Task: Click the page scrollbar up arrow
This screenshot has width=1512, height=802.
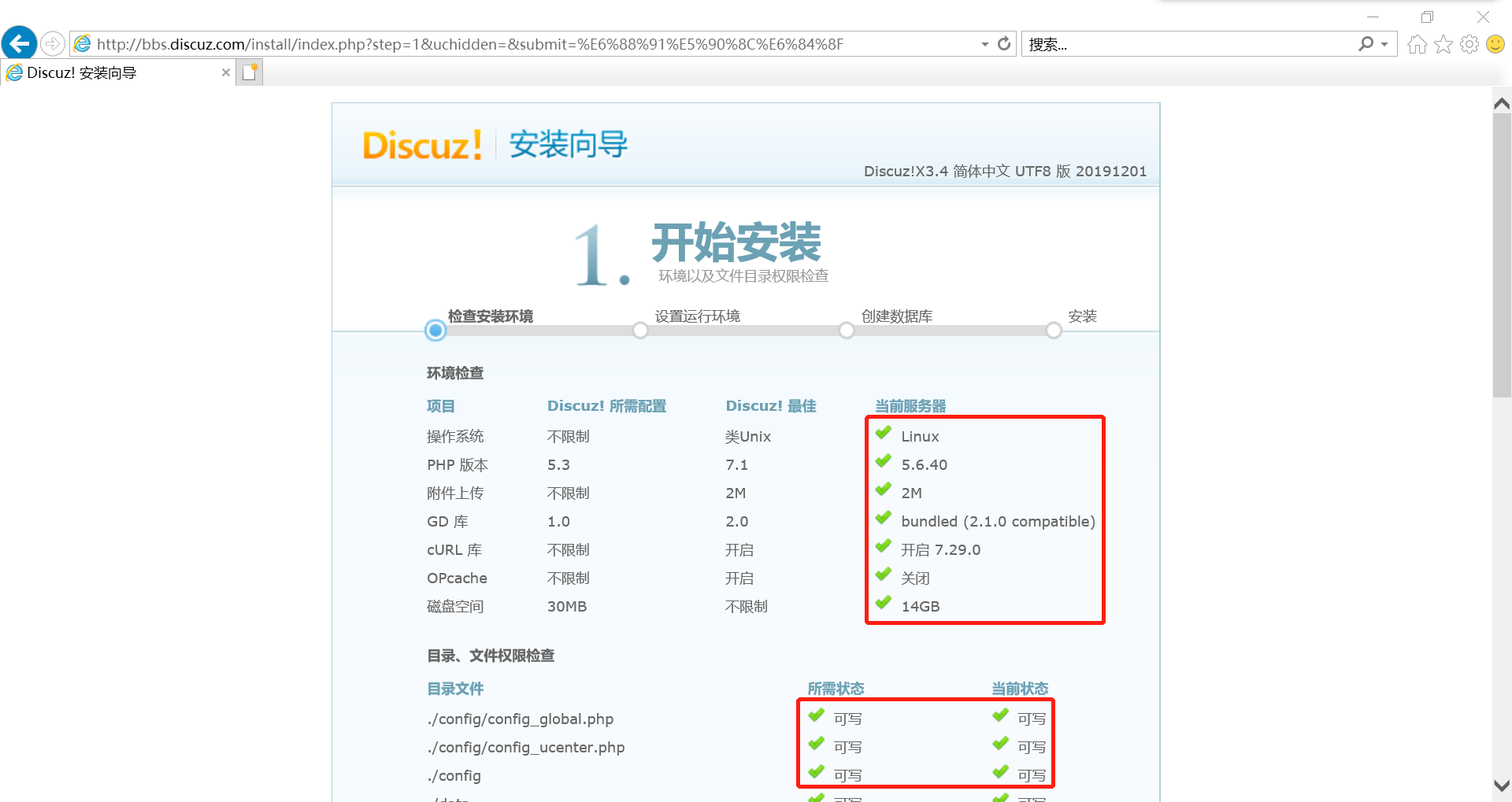Action: 1502,103
